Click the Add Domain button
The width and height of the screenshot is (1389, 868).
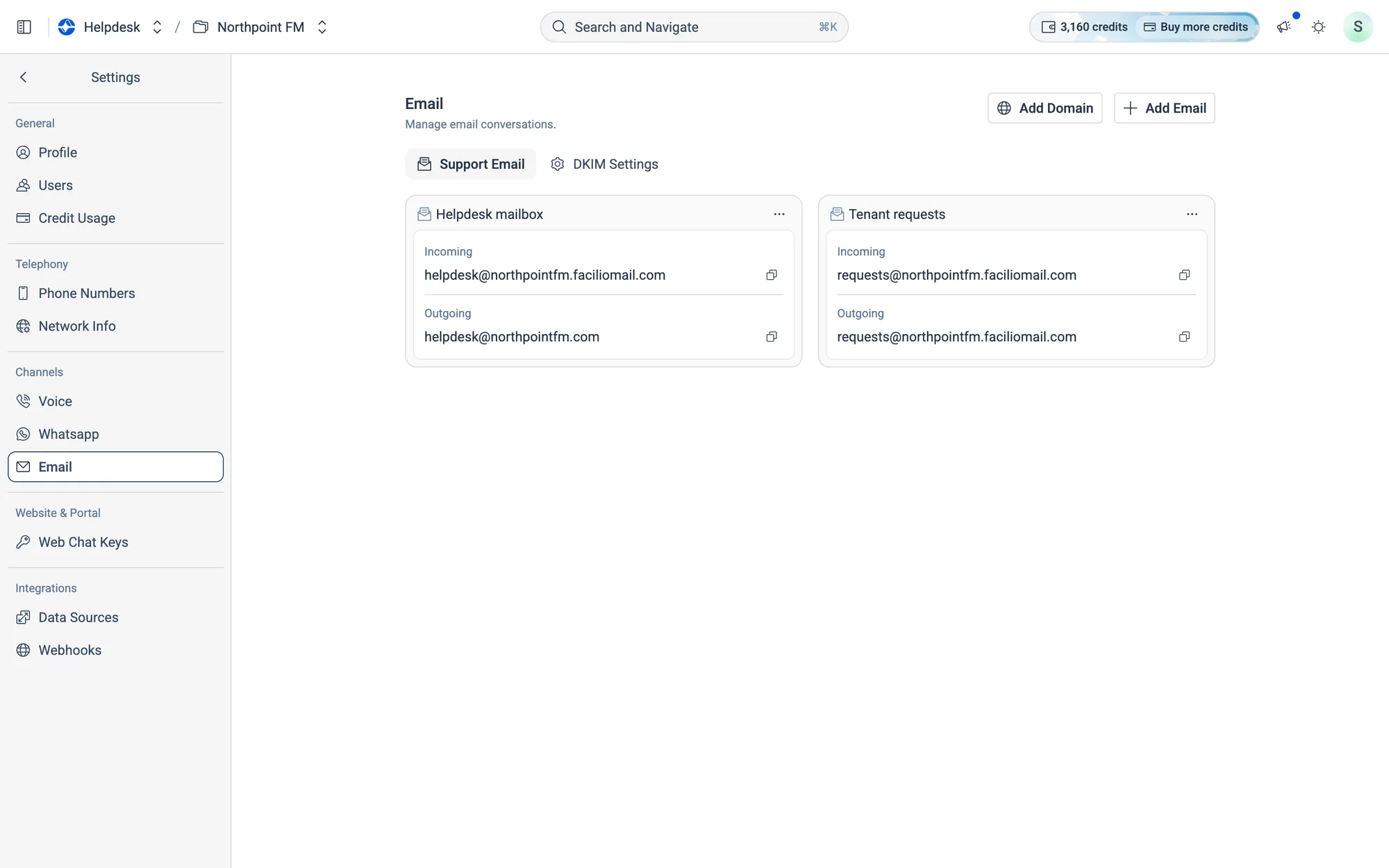click(1045, 108)
